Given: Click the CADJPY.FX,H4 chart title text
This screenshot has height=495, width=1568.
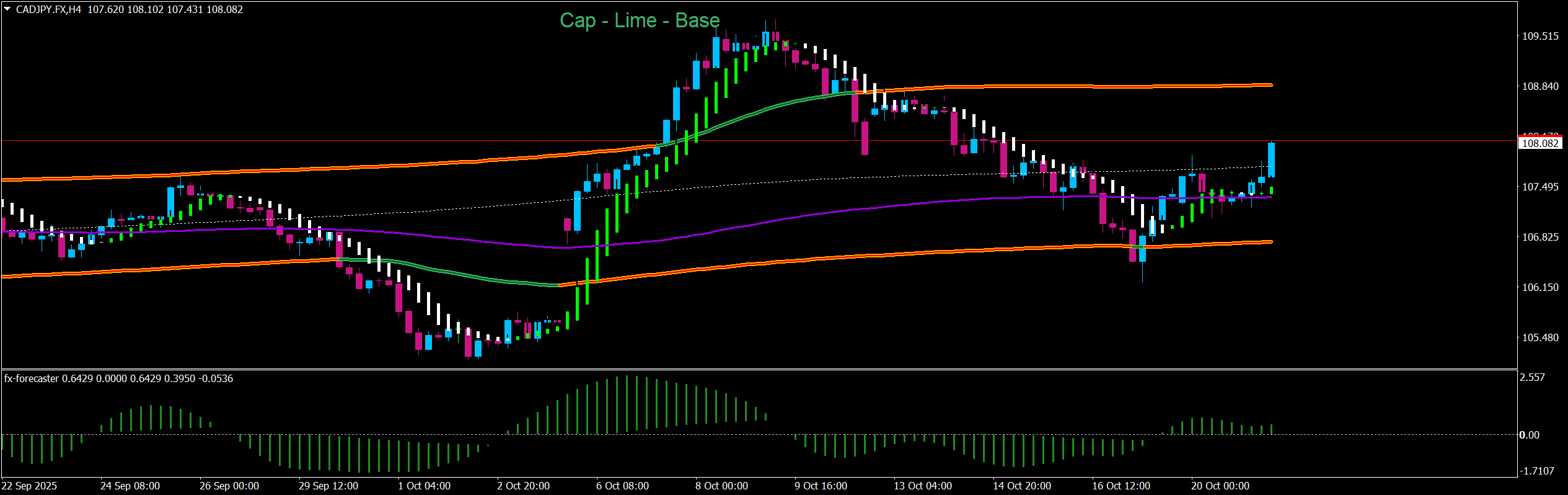Looking at the screenshot, I should coord(48,10).
